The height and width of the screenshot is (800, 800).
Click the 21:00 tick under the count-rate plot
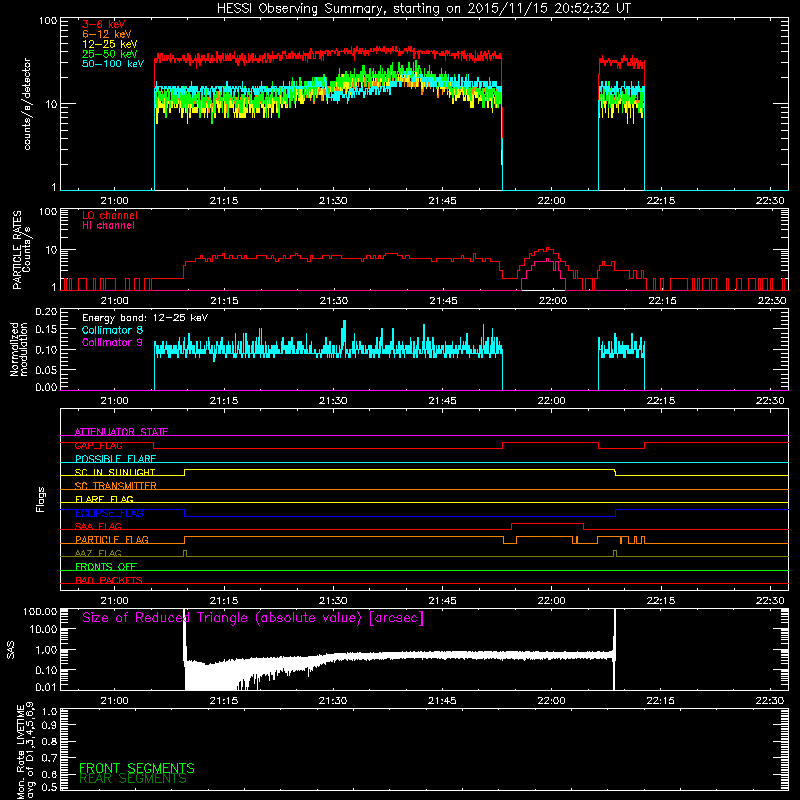tap(114, 201)
